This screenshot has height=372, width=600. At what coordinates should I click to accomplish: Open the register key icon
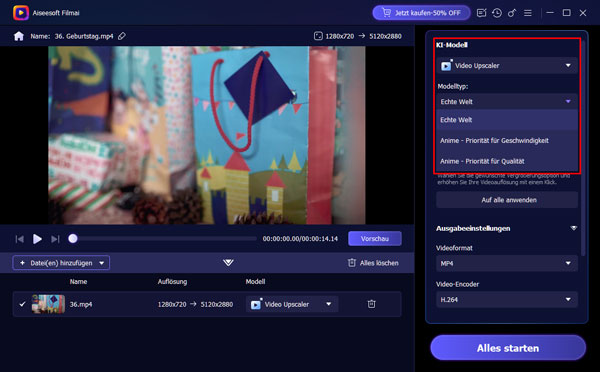point(512,13)
